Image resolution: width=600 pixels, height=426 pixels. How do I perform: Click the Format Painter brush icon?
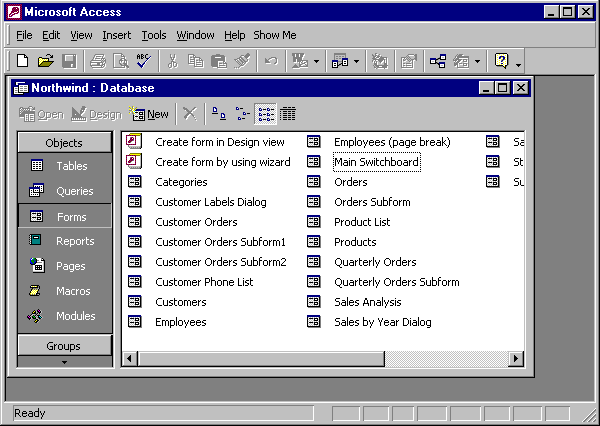[x=242, y=61]
